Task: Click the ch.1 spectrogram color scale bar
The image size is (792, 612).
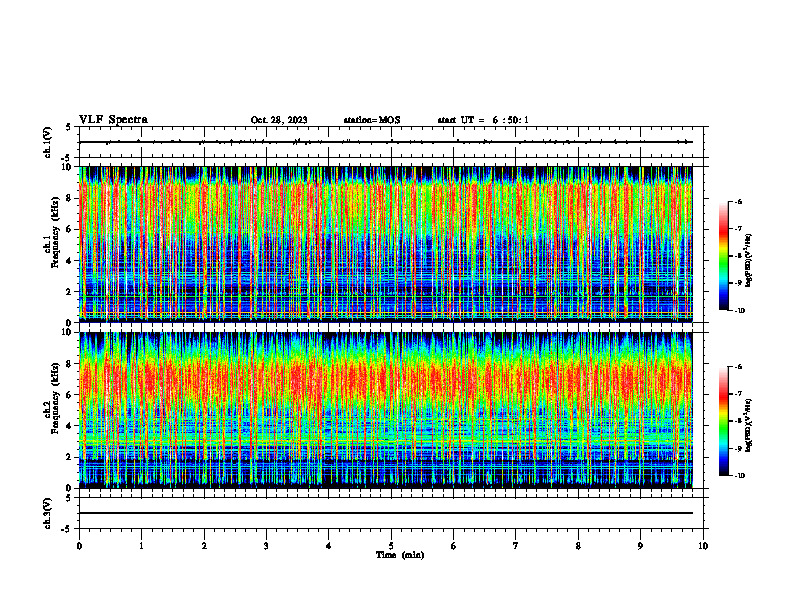Action: [x=723, y=256]
